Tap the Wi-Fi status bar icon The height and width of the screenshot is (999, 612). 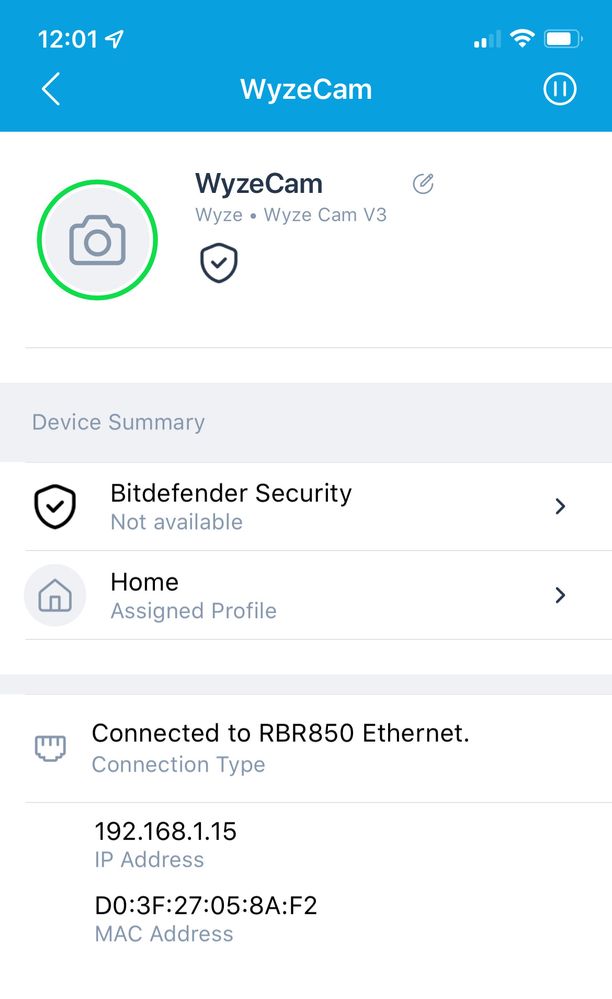coord(522,39)
